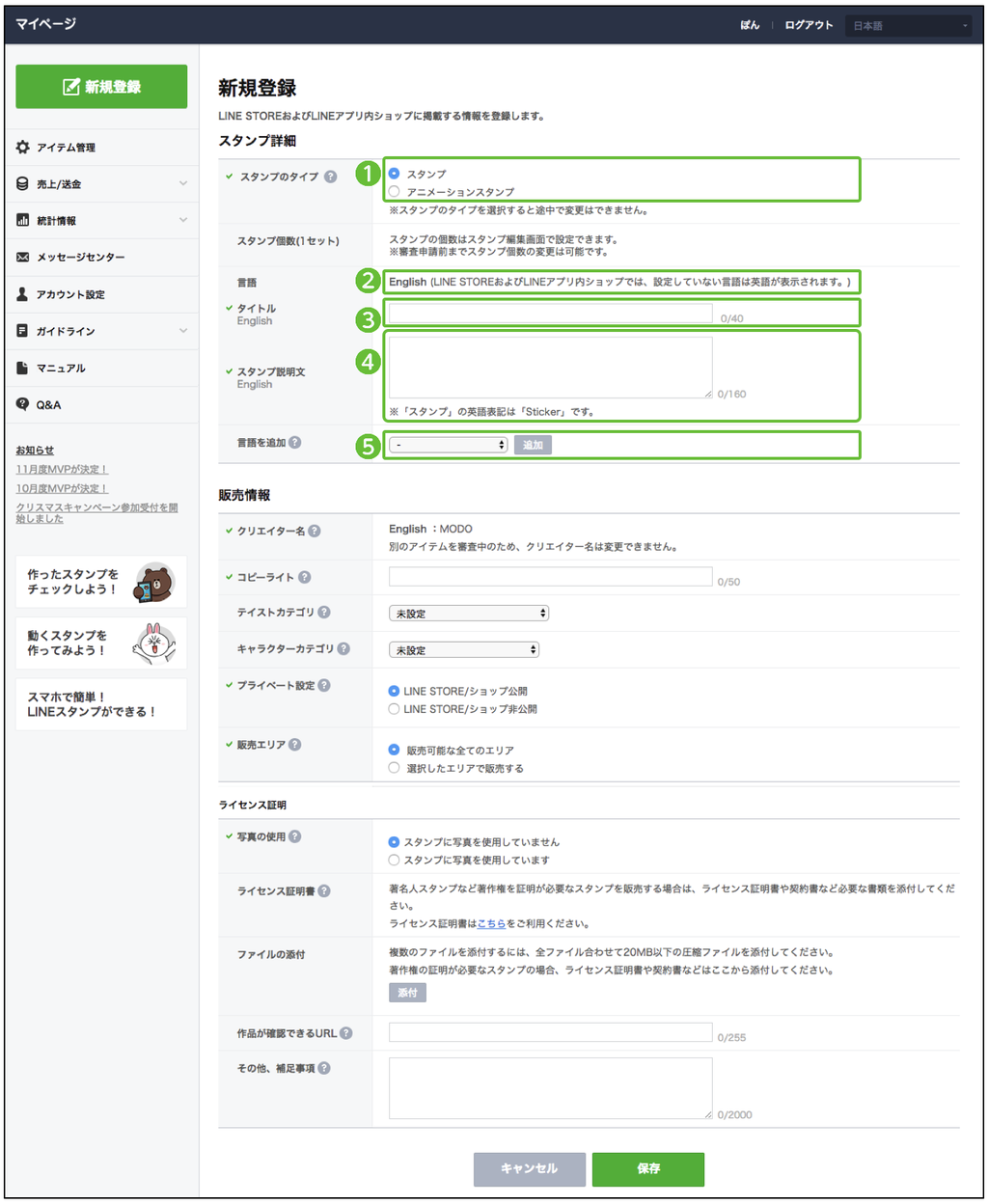The height and width of the screenshot is (1204, 988).
Task: Click the メッセージセンター envelope icon
Action: 23,258
